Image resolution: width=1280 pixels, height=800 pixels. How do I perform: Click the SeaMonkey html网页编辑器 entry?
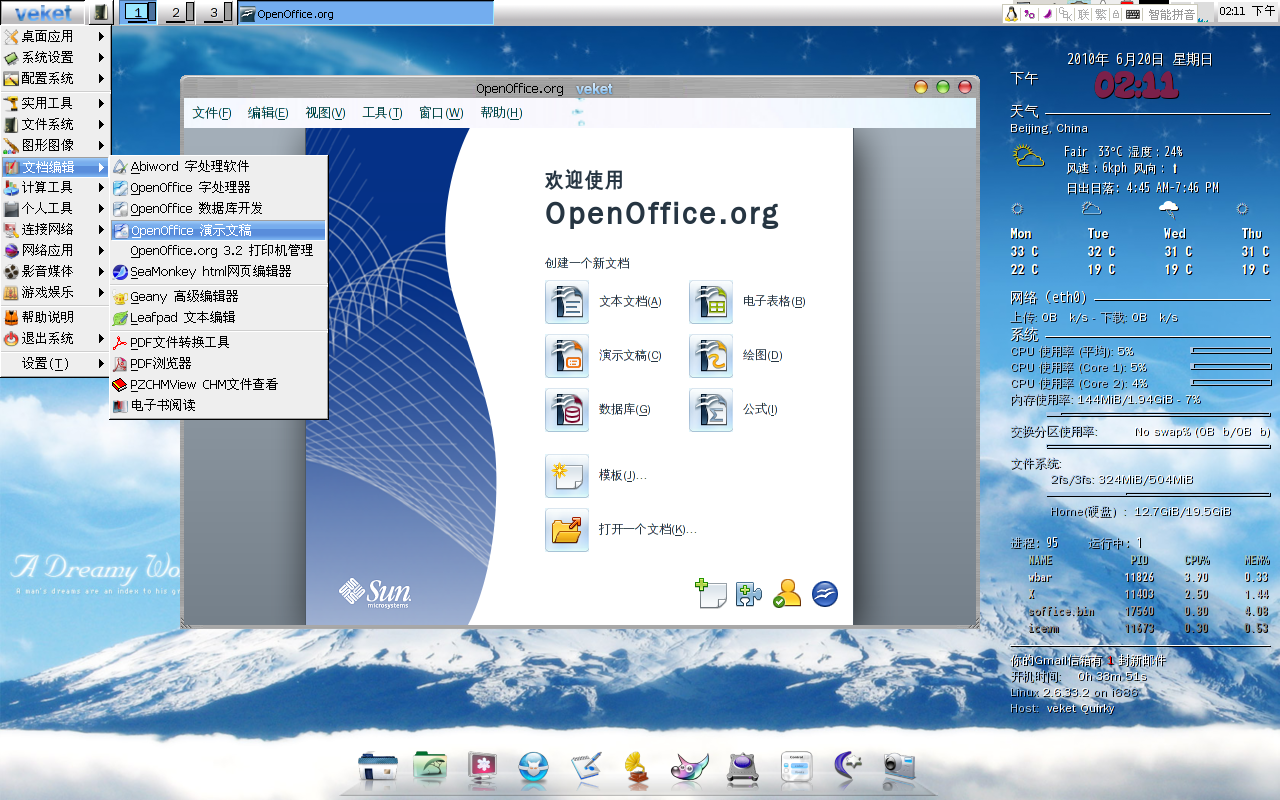click(218, 271)
